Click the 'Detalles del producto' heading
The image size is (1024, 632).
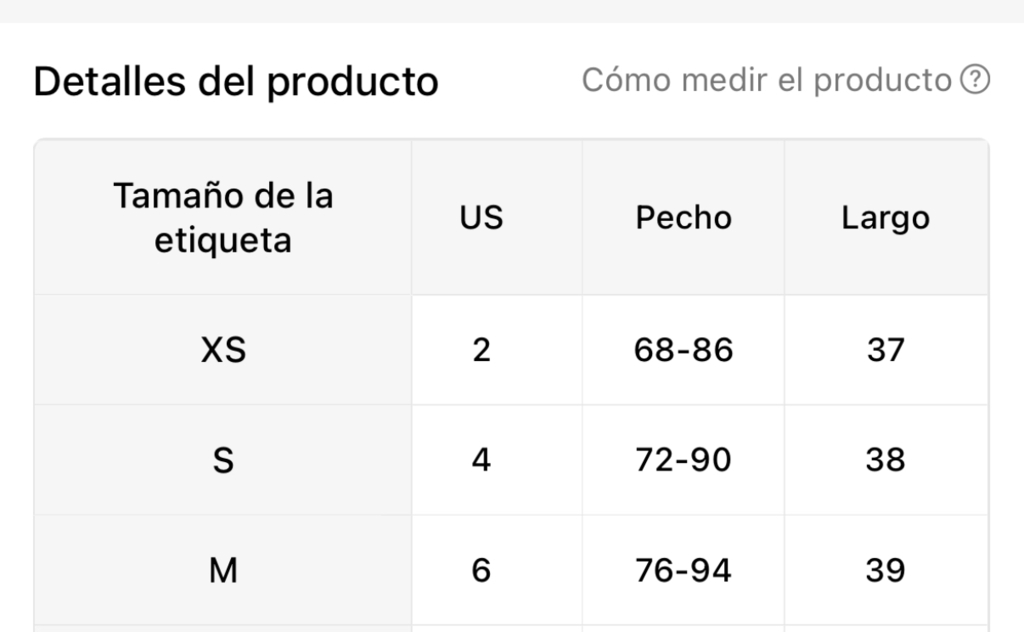(x=236, y=82)
